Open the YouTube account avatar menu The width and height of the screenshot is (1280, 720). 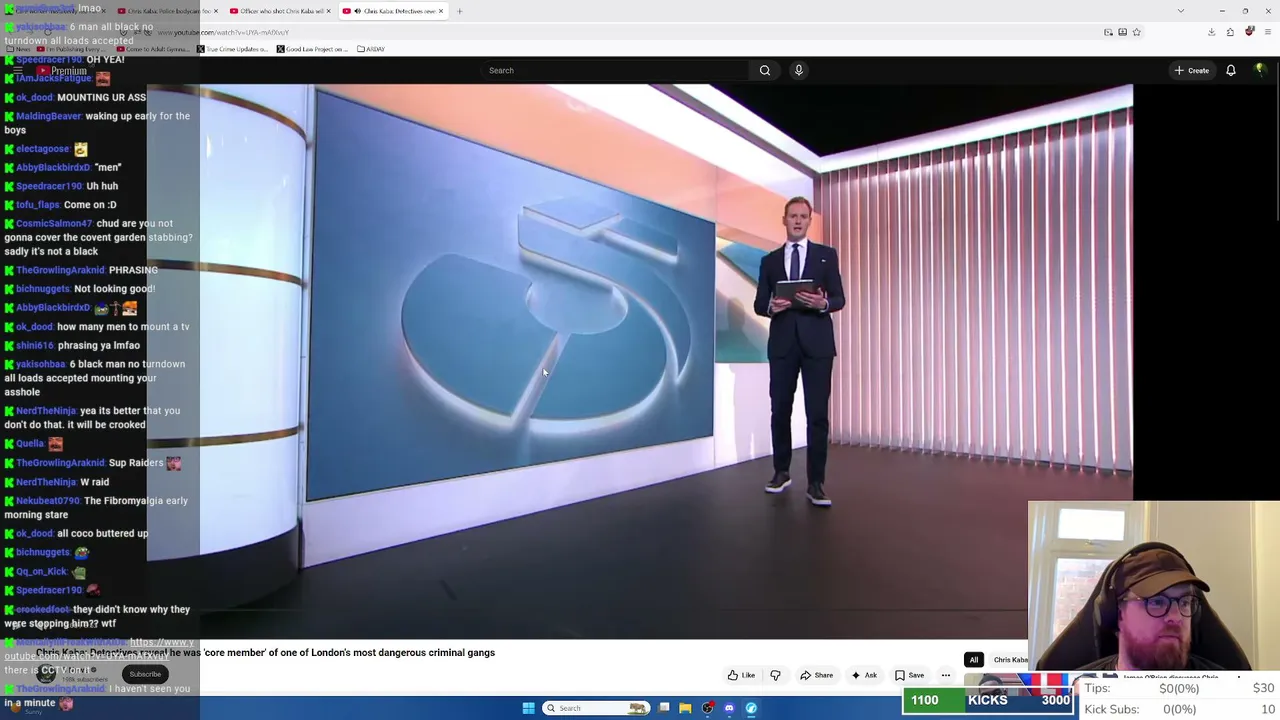[x=1260, y=70]
